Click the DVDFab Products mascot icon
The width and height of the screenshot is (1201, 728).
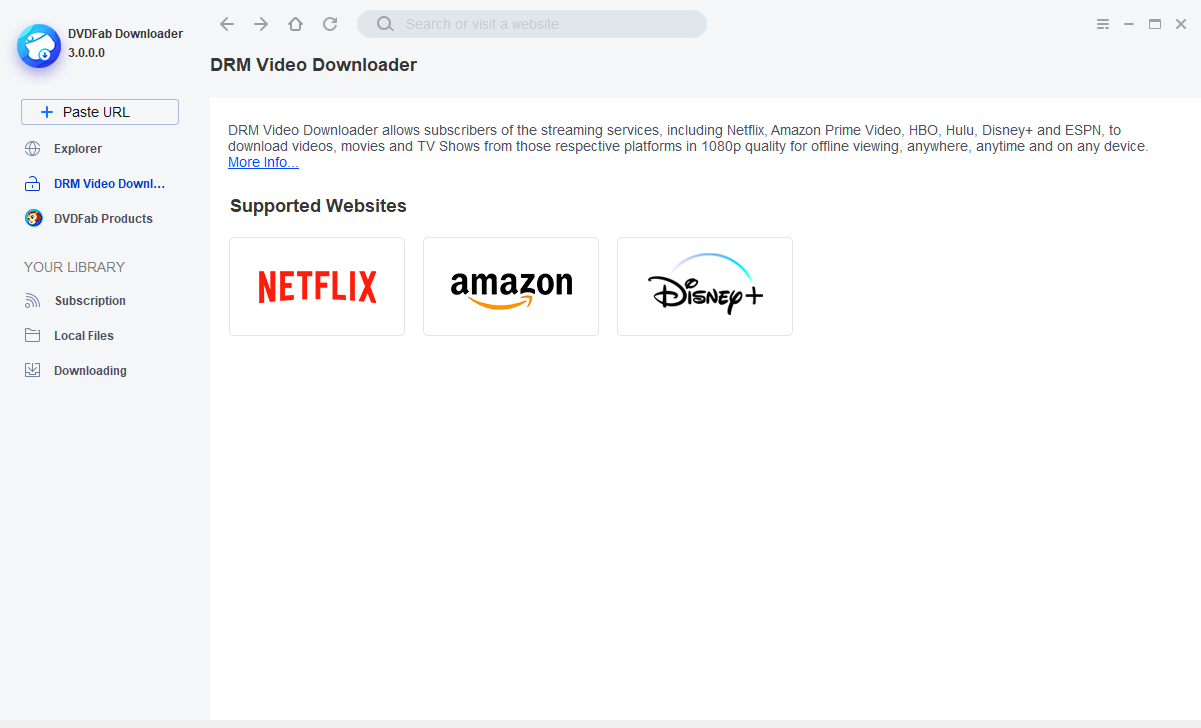click(x=33, y=218)
